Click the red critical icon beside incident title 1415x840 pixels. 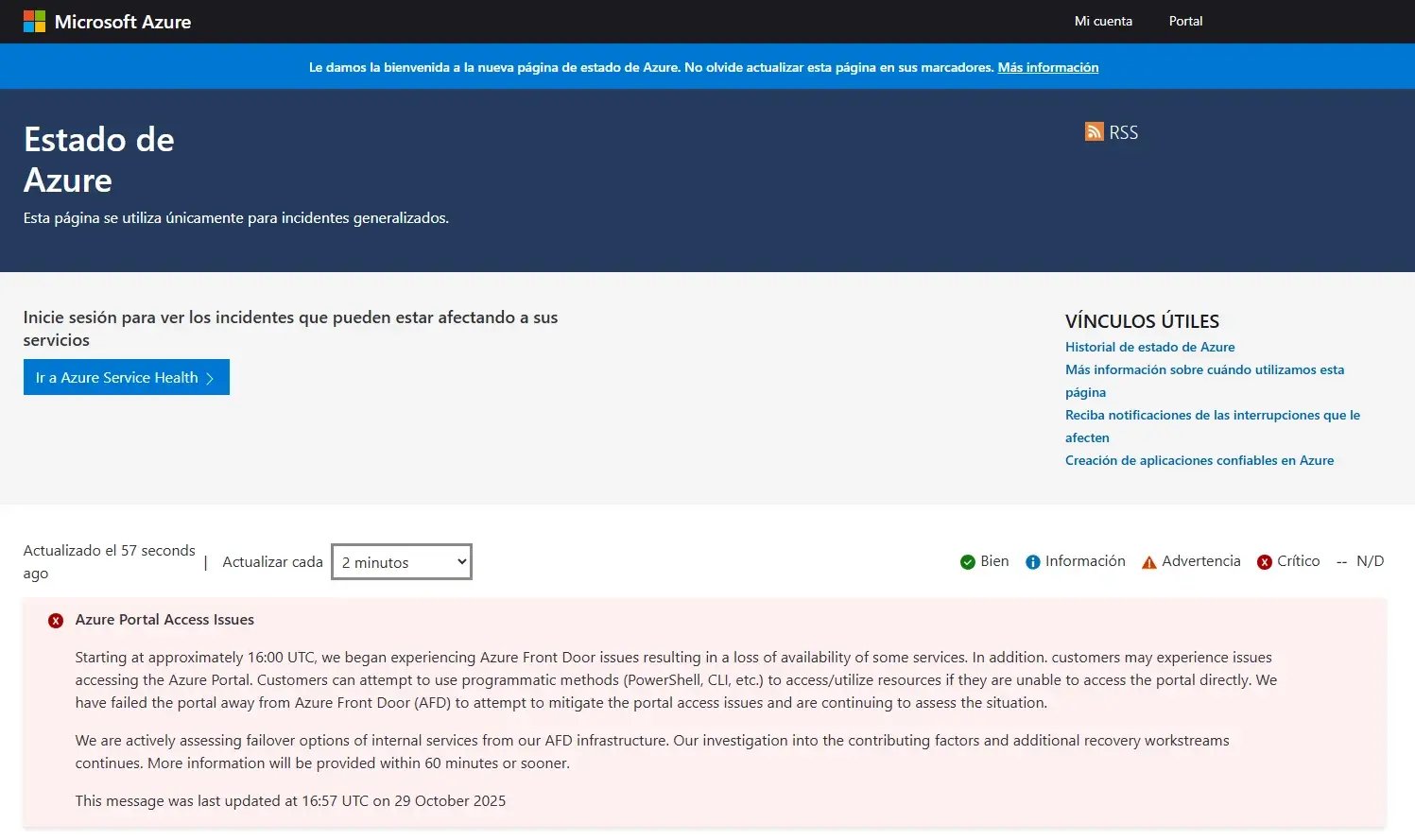click(x=56, y=621)
